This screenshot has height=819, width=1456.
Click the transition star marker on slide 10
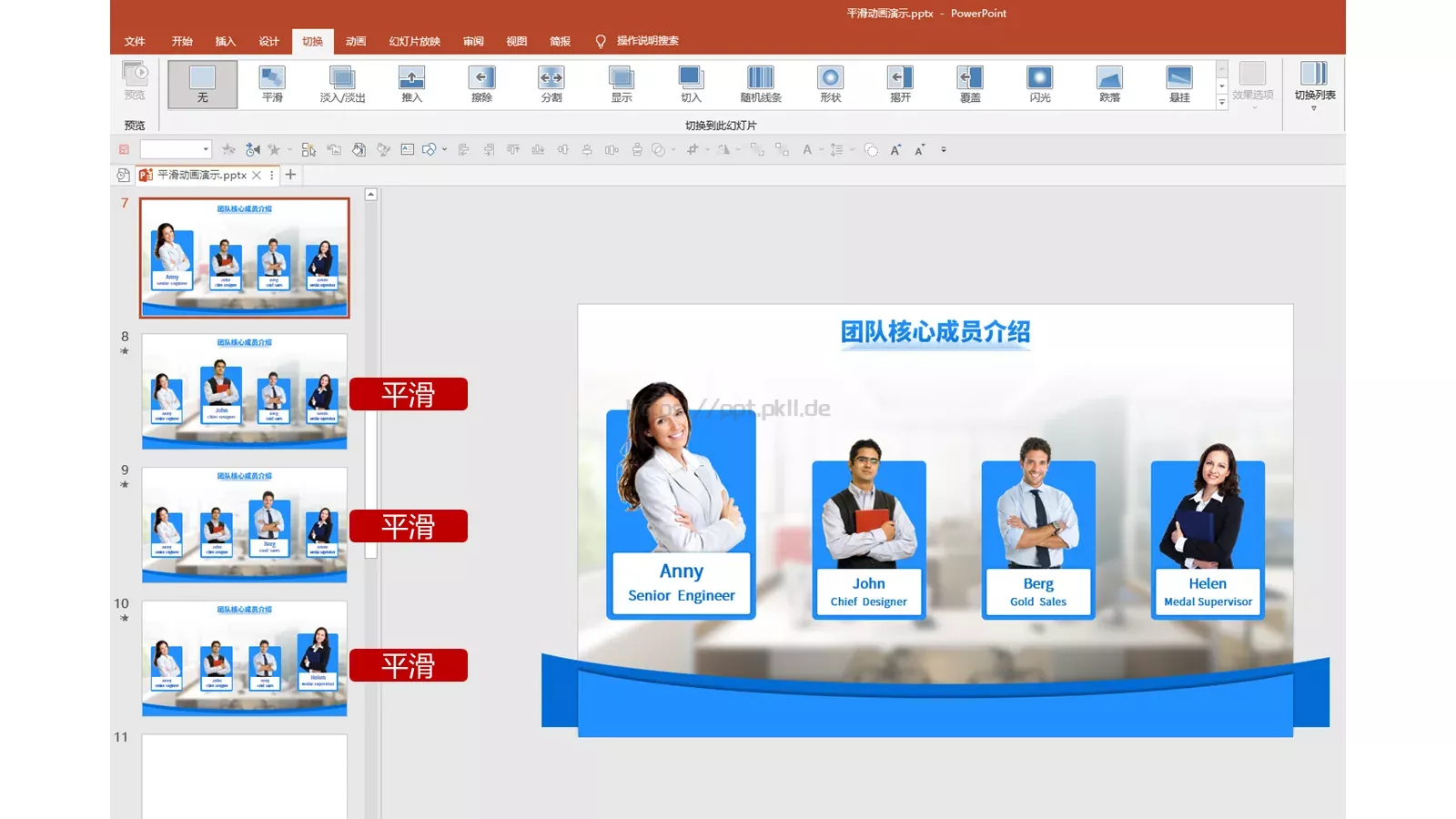point(125,619)
